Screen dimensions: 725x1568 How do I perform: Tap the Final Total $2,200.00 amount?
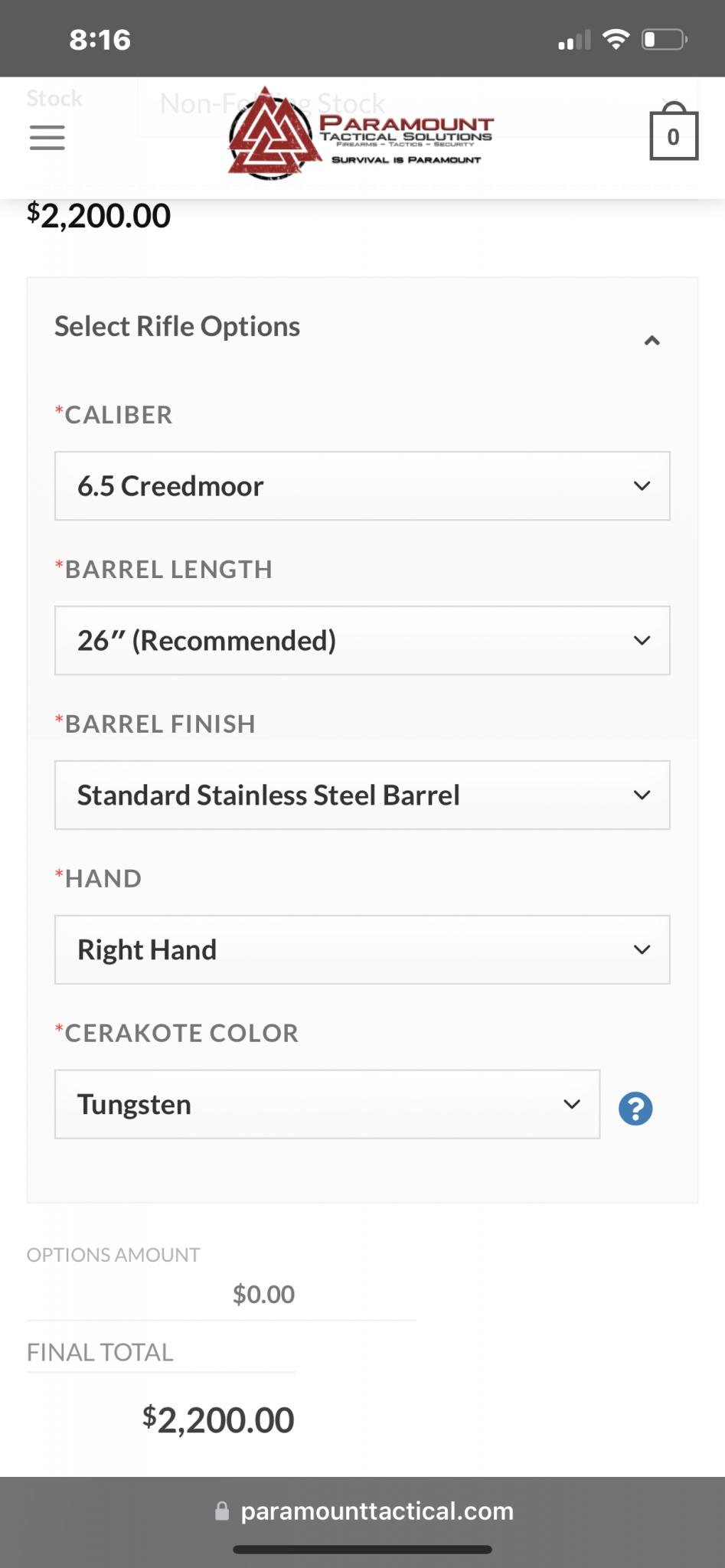(x=218, y=1420)
